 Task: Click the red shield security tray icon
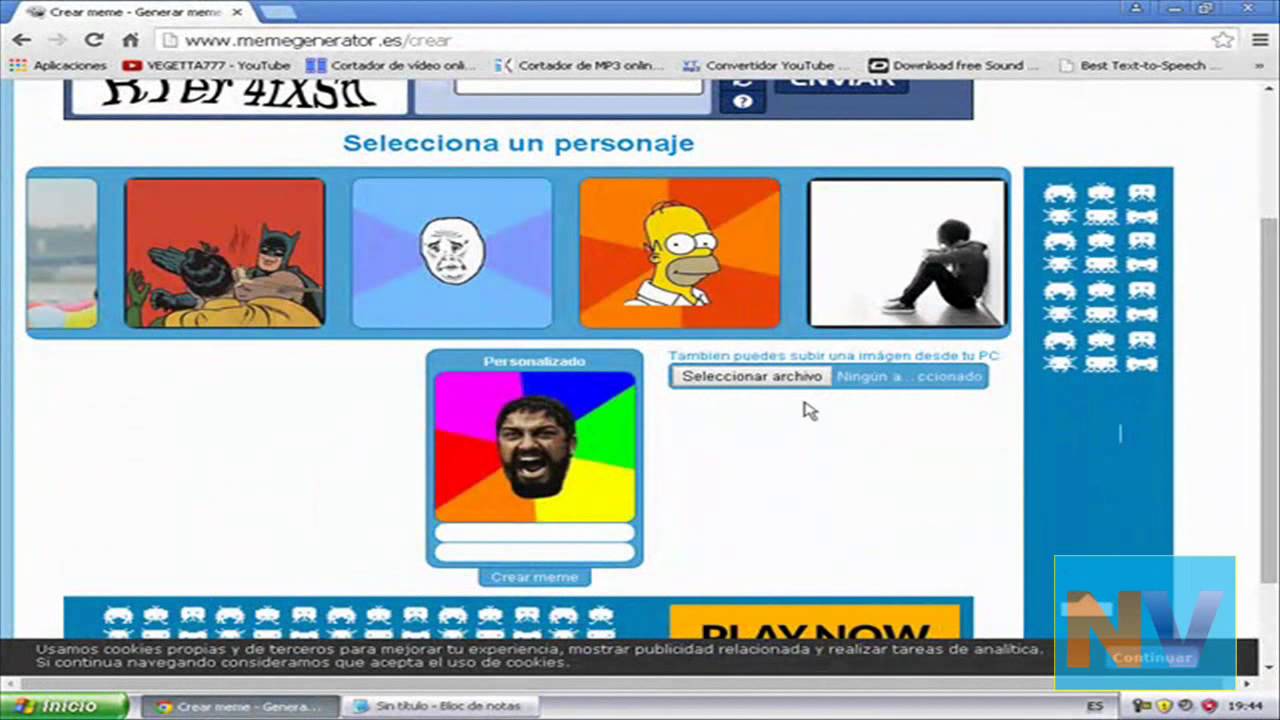click(1208, 706)
